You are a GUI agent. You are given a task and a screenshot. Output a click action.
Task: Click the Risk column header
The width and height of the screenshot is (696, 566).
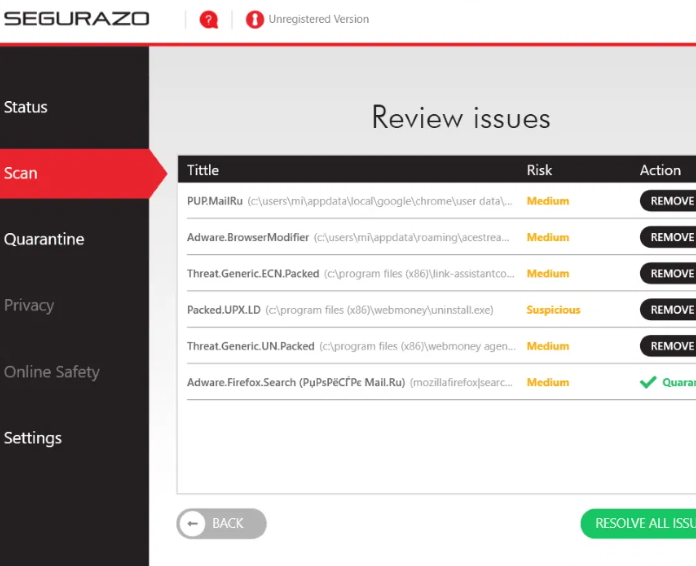point(539,170)
